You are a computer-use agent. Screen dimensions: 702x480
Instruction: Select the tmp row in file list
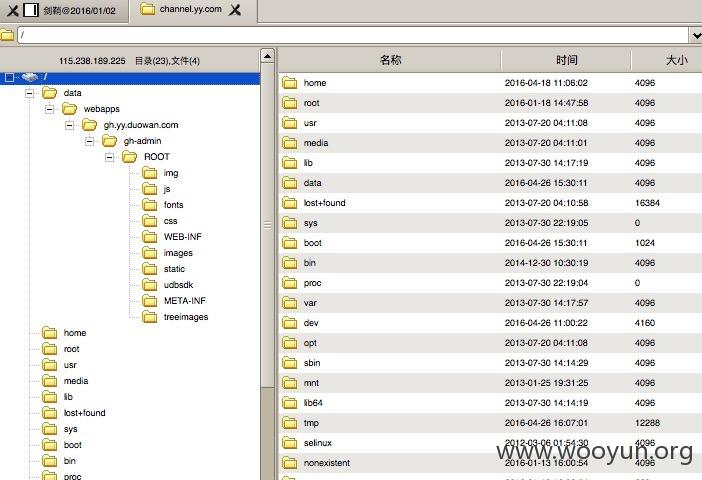pyautogui.click(x=490, y=423)
